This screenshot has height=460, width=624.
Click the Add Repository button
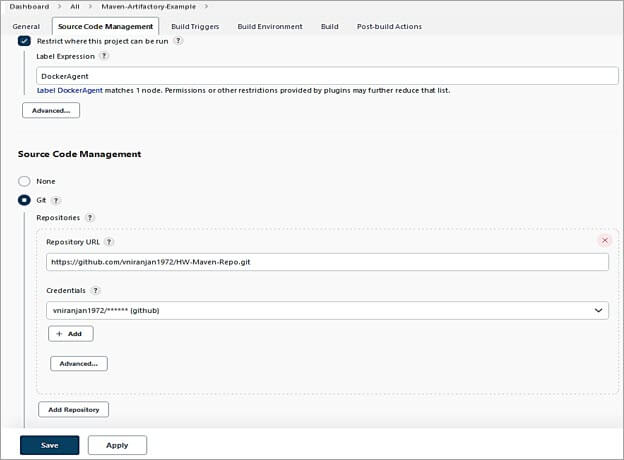pyautogui.click(x=73, y=409)
